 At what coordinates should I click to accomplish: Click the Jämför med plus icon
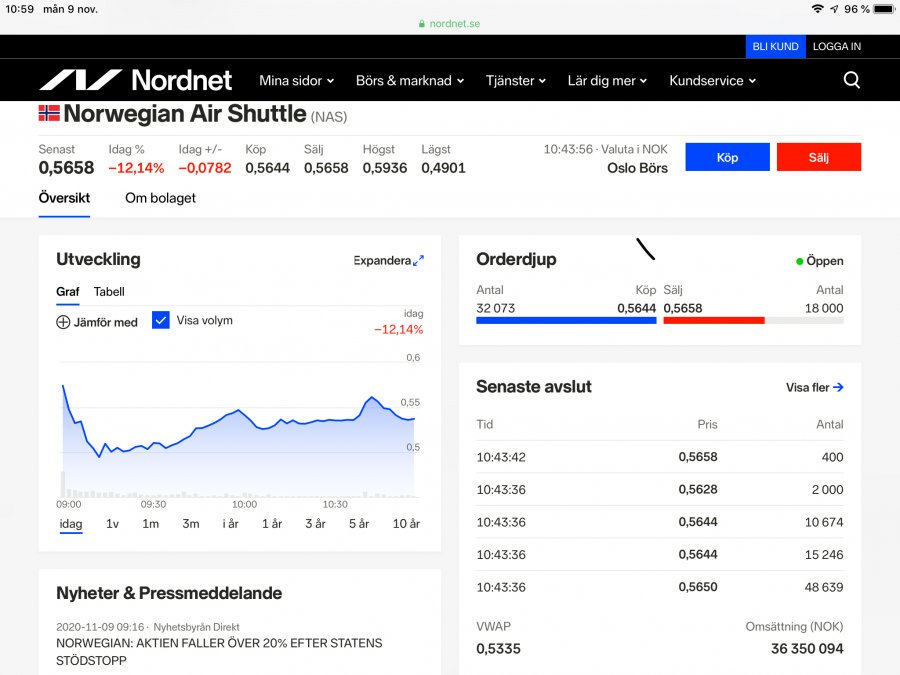click(x=63, y=322)
